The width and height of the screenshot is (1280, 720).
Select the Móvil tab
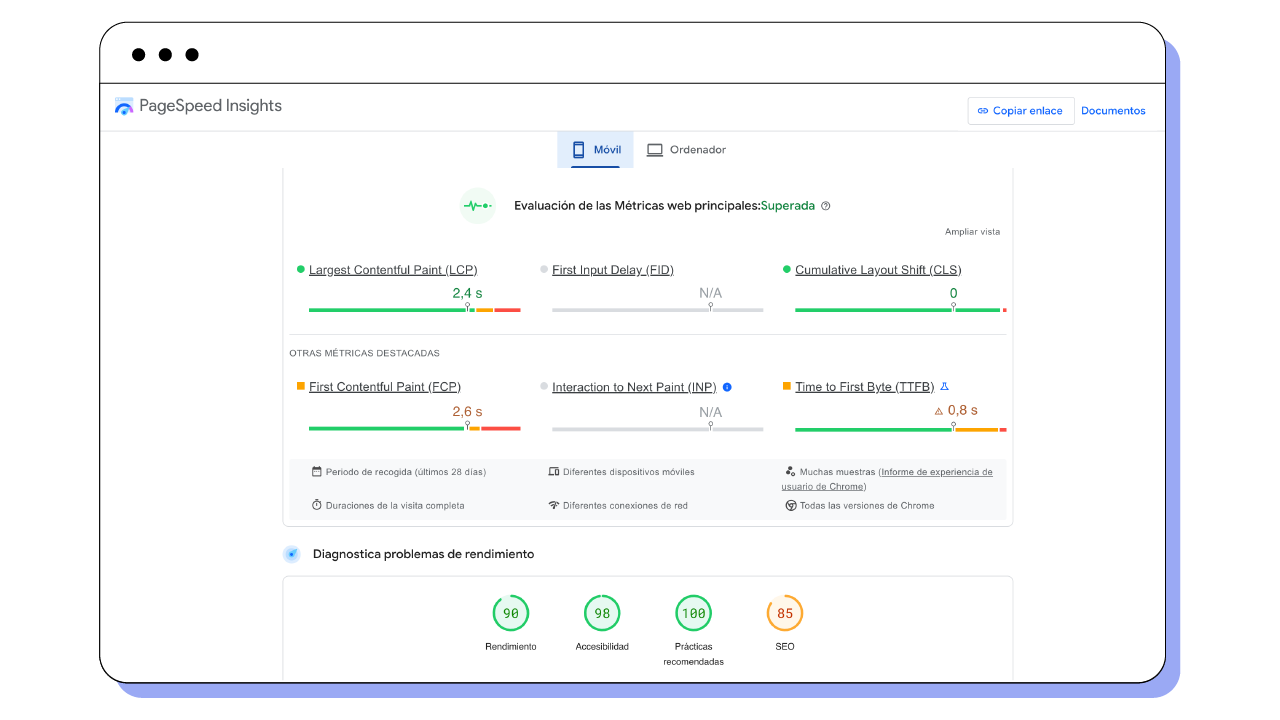tap(595, 149)
